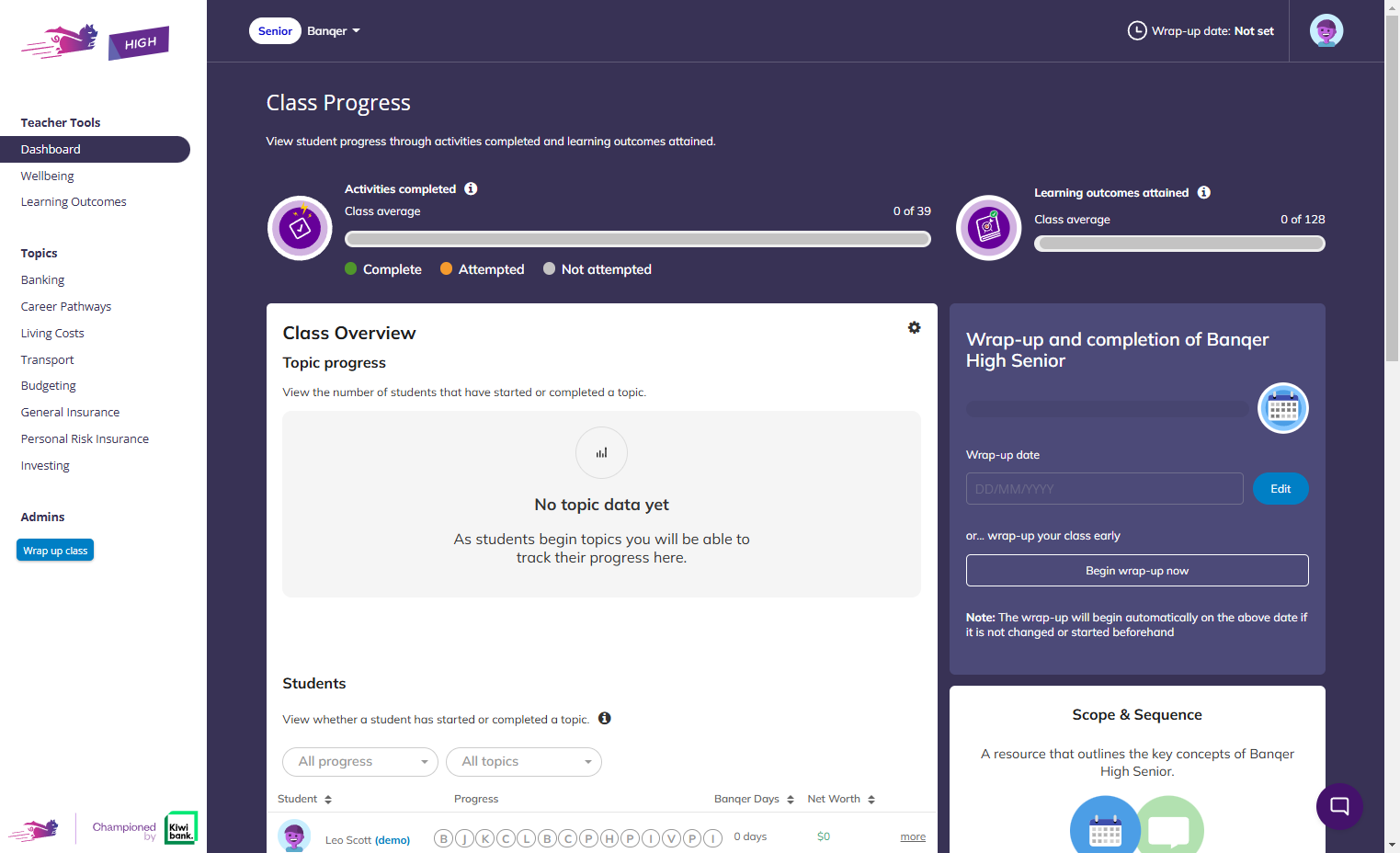The width and height of the screenshot is (1400, 853).
Task: Open Wellbeing in the sidebar
Action: [47, 176]
